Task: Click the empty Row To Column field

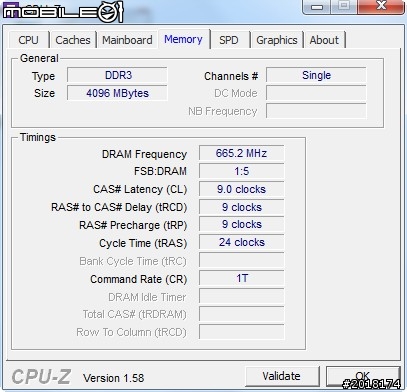Action: 242,332
